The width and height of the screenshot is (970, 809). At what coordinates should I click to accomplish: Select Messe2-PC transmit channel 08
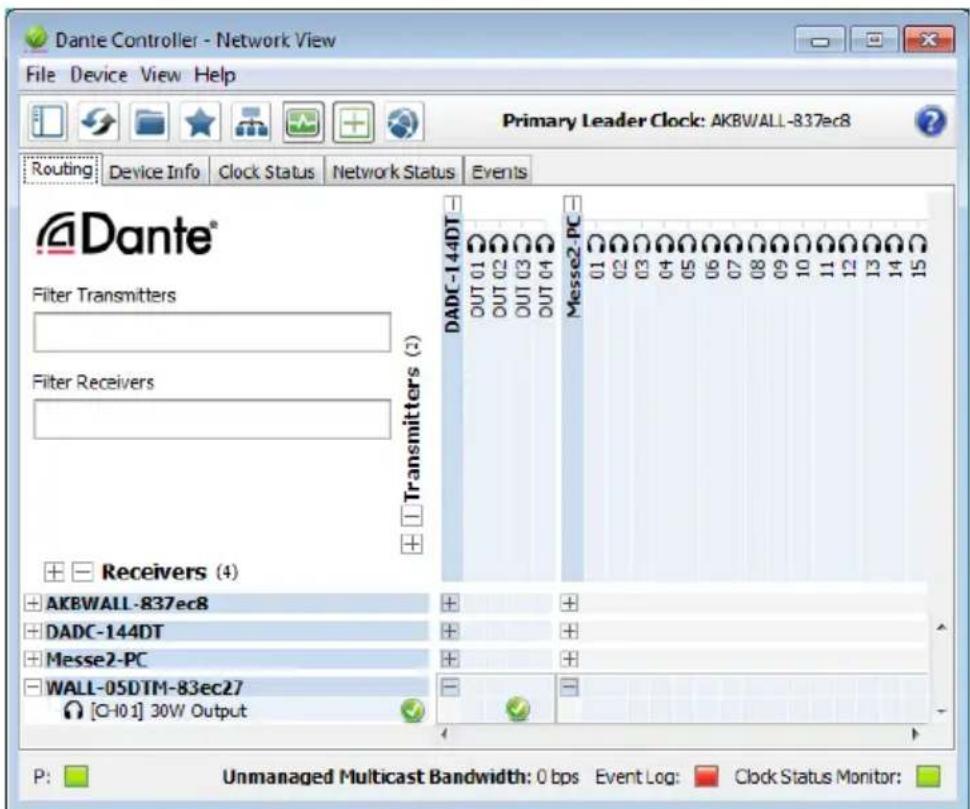tap(757, 255)
